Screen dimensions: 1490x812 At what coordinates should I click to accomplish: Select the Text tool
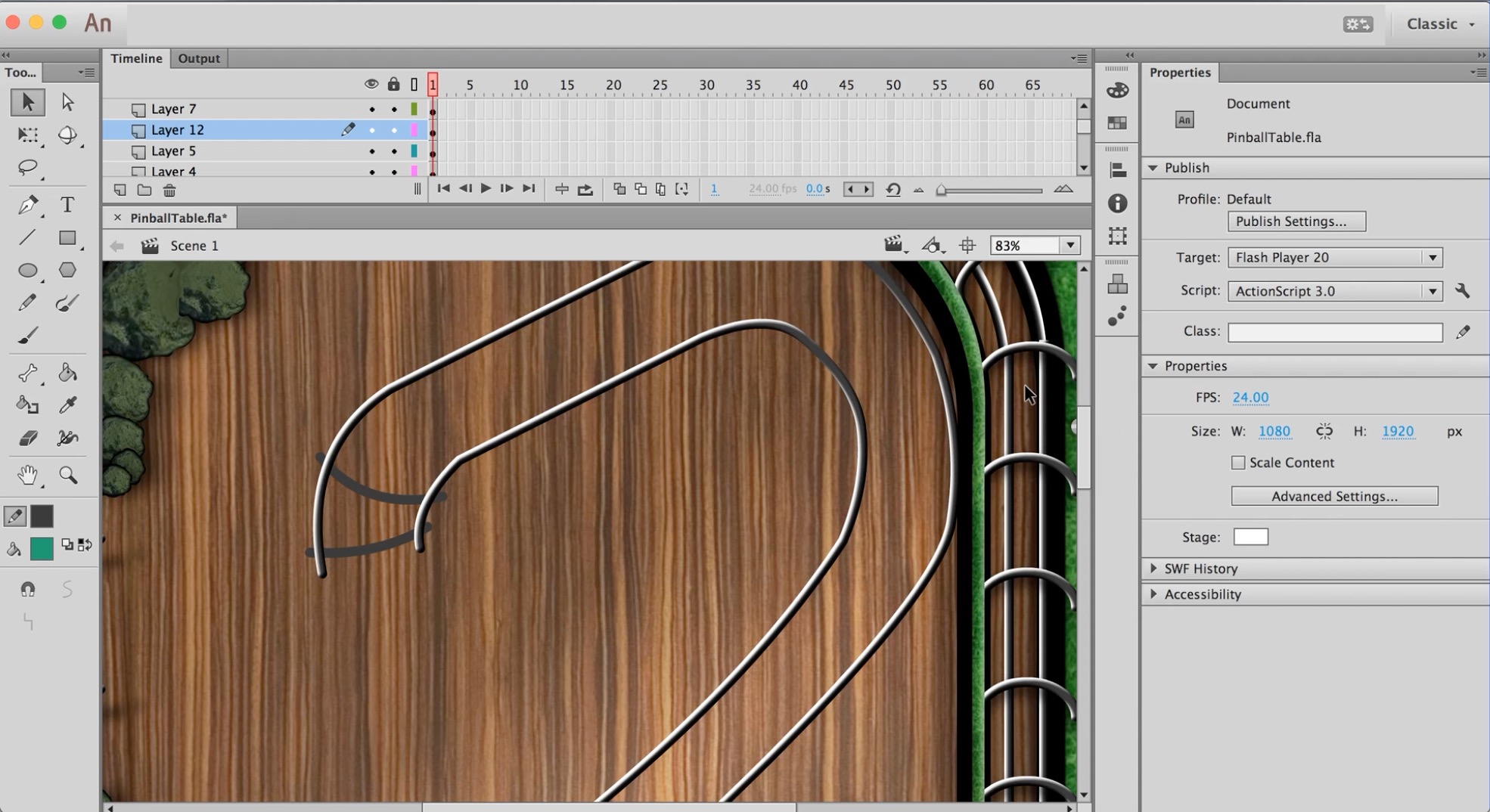67,205
